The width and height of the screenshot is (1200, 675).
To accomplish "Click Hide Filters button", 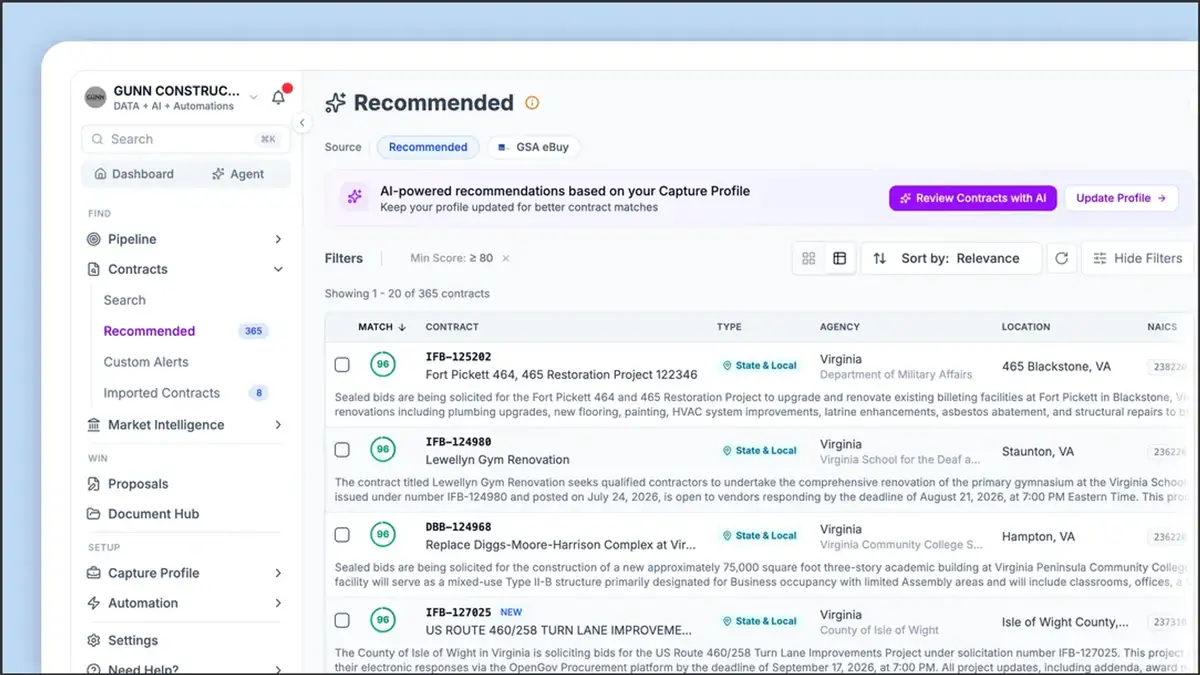I will point(1138,258).
